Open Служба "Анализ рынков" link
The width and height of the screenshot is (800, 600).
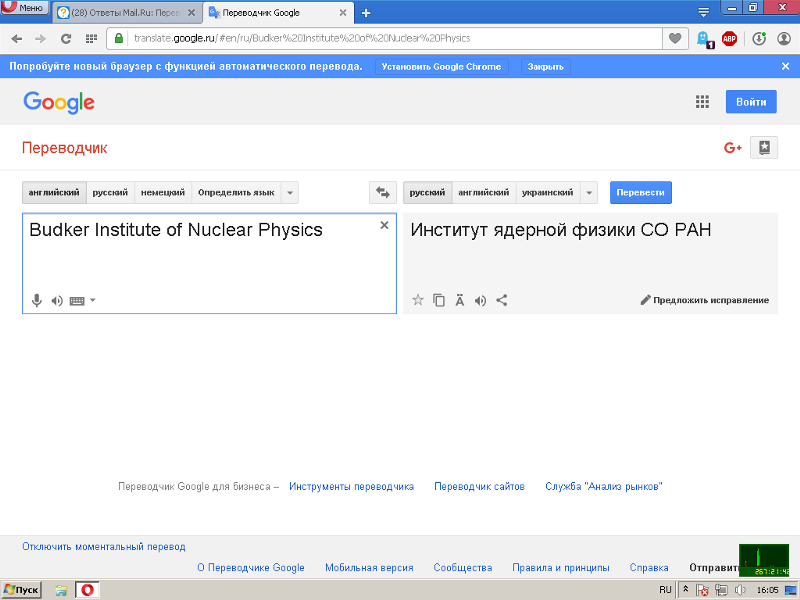coord(604,487)
